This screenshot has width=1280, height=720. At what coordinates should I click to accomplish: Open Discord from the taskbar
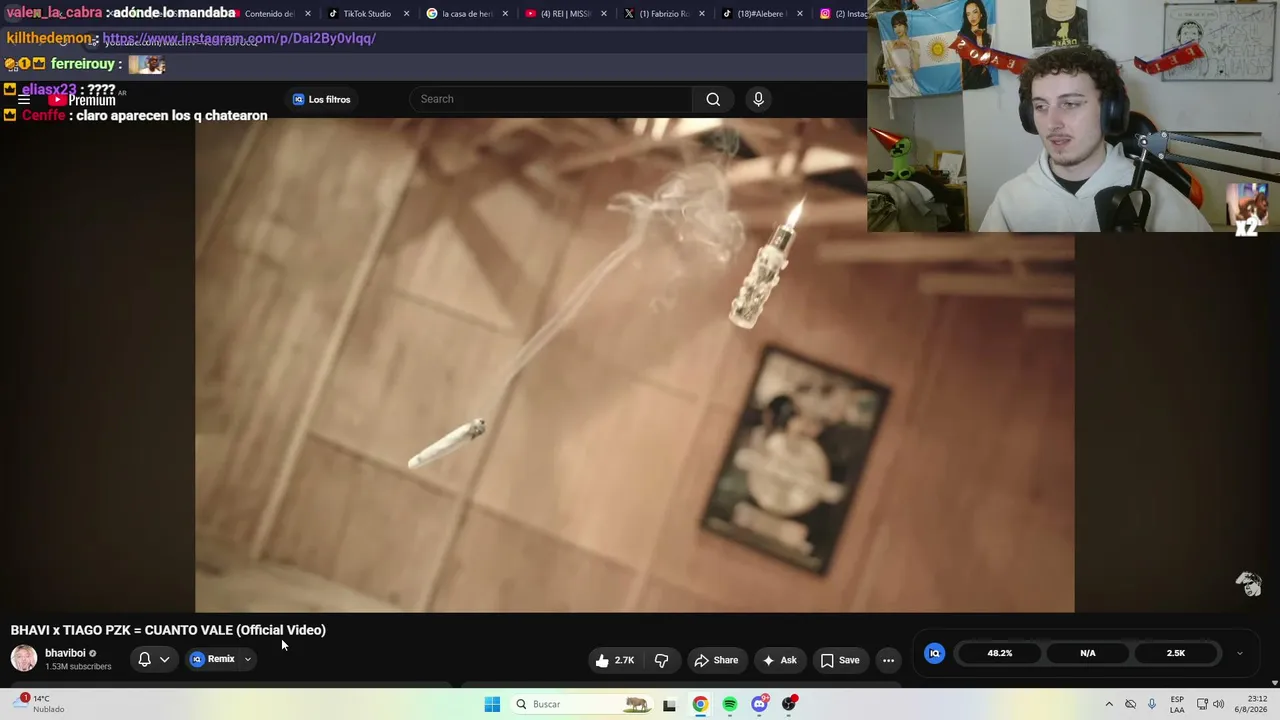tap(760, 704)
